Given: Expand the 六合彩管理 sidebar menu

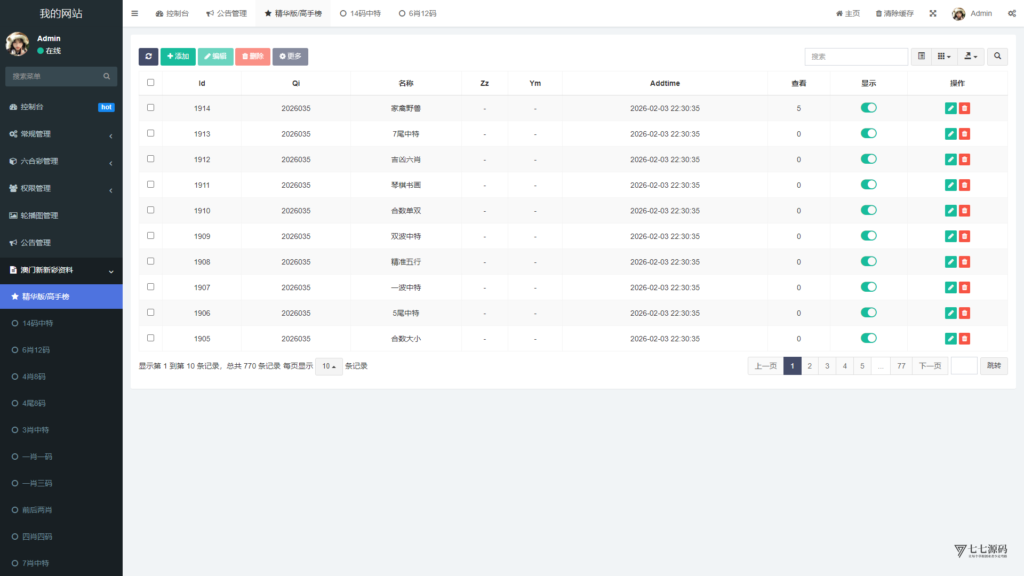Looking at the screenshot, I should pos(60,161).
